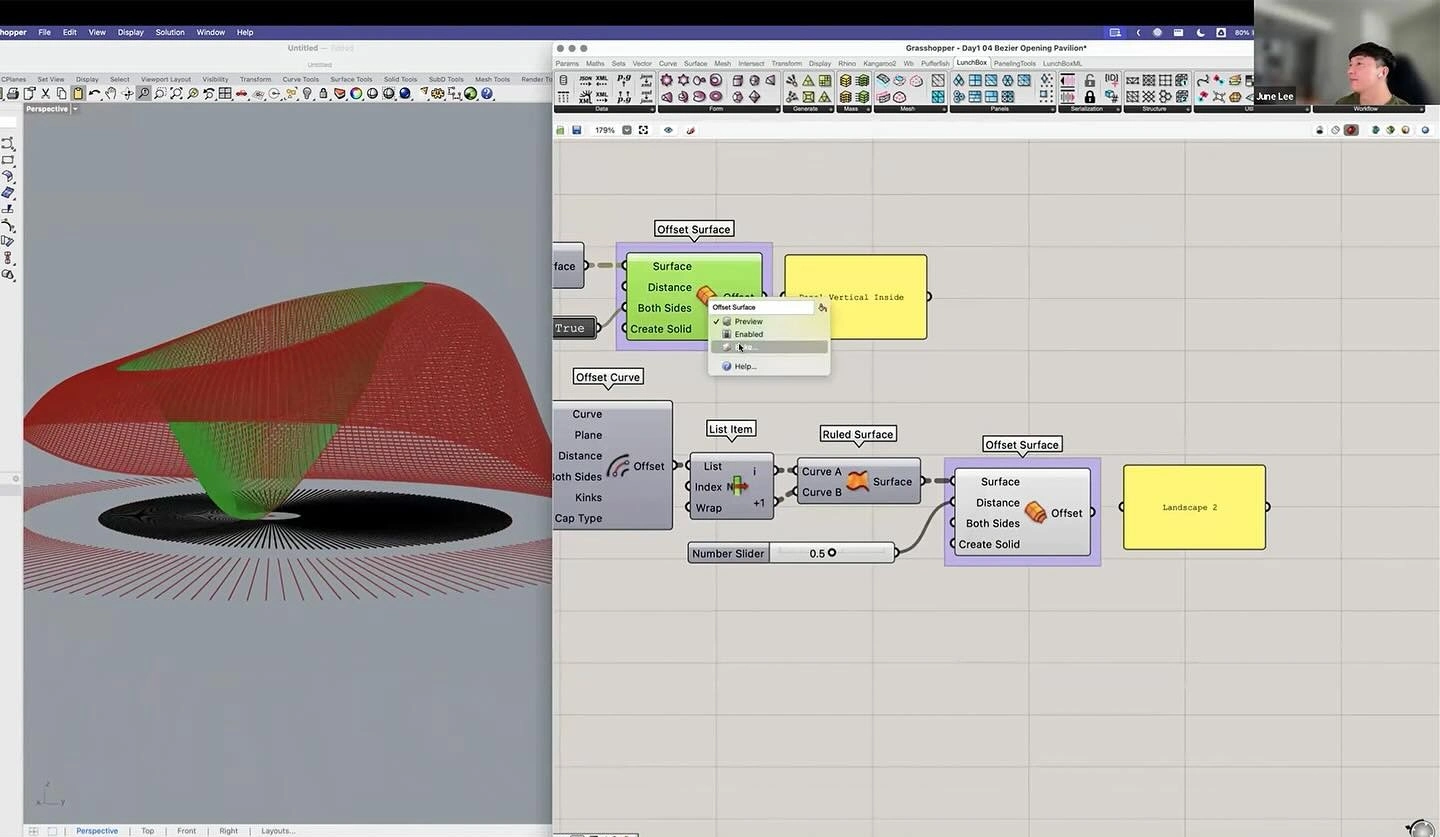Select the Zoom magnifier tool in Rhino
Image resolution: width=1440 pixels, height=837 pixels.
(x=143, y=94)
